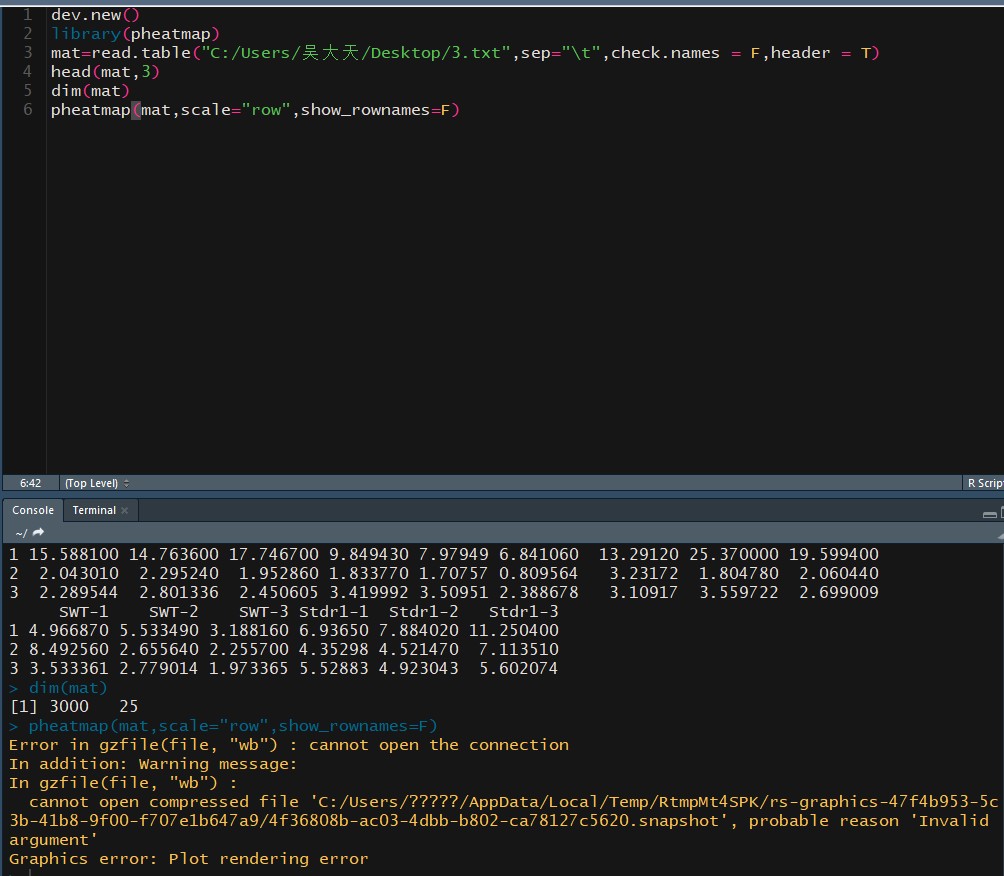Image resolution: width=1004 pixels, height=876 pixels.
Task: Click the 6:42 cursor position indicator
Action: coord(31,483)
